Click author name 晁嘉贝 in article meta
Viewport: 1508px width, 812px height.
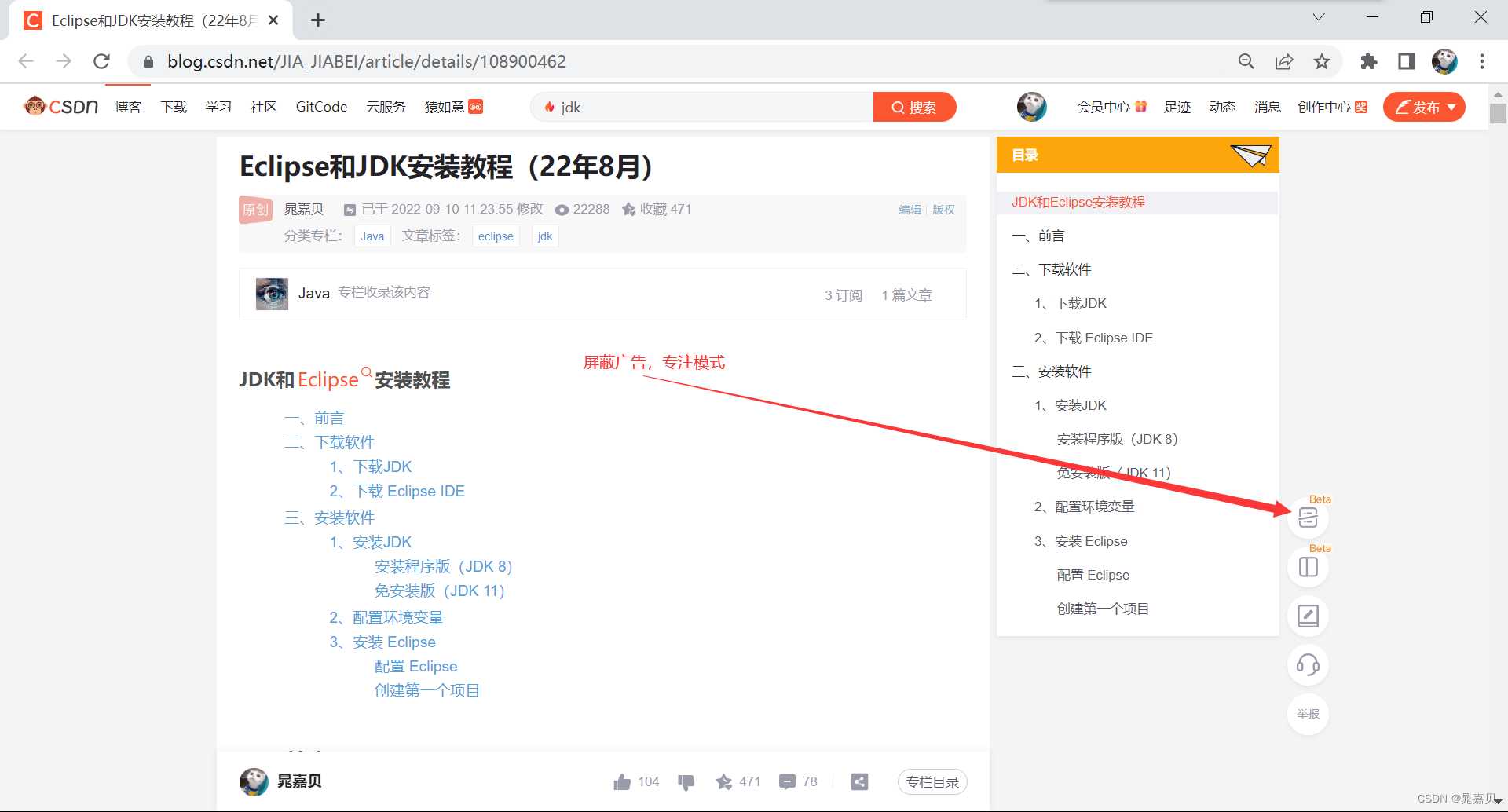point(304,209)
